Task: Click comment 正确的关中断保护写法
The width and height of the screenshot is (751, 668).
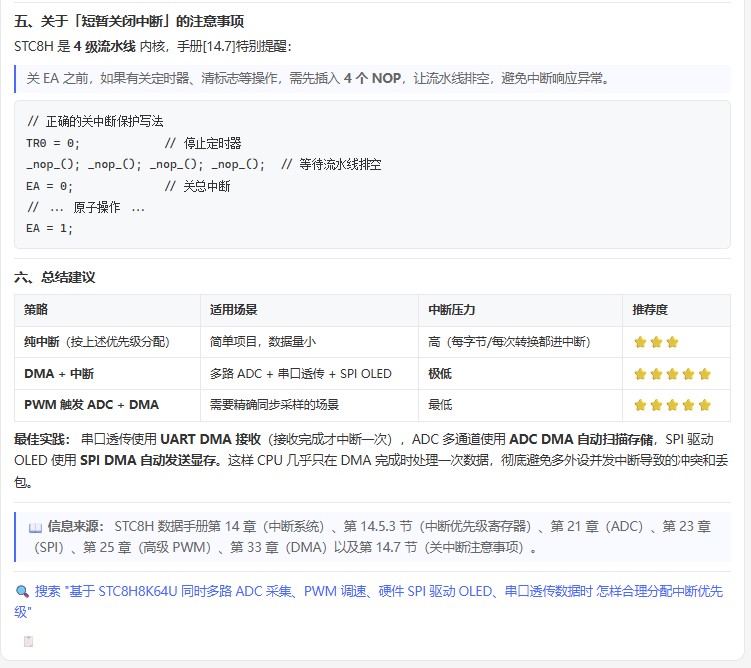Action: click(95, 122)
